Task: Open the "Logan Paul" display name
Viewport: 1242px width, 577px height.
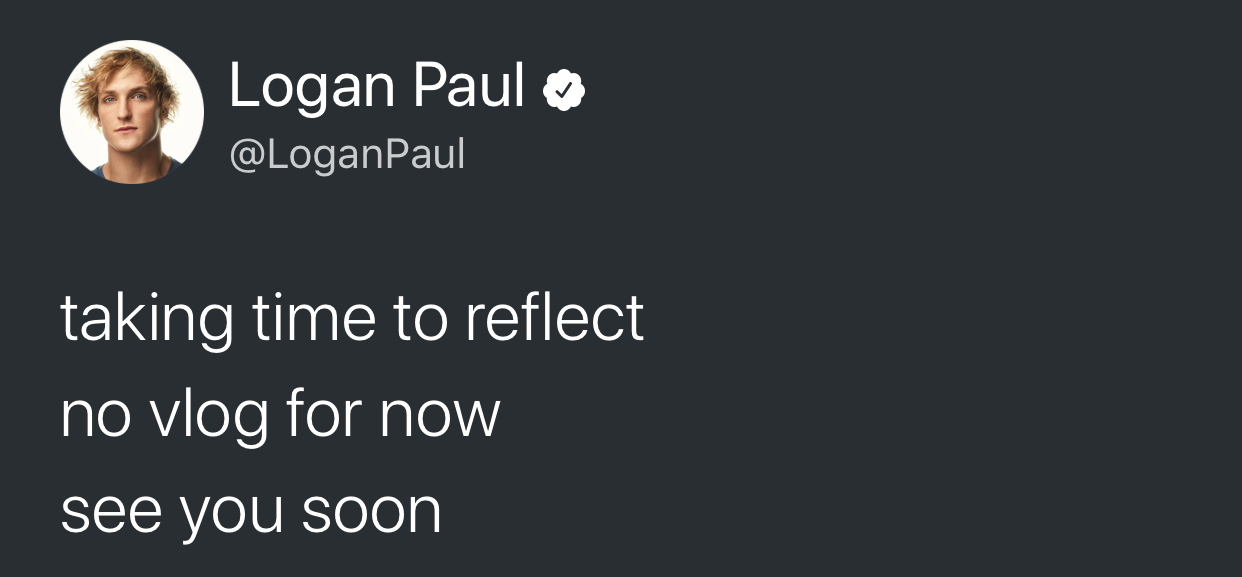Action: click(x=377, y=88)
